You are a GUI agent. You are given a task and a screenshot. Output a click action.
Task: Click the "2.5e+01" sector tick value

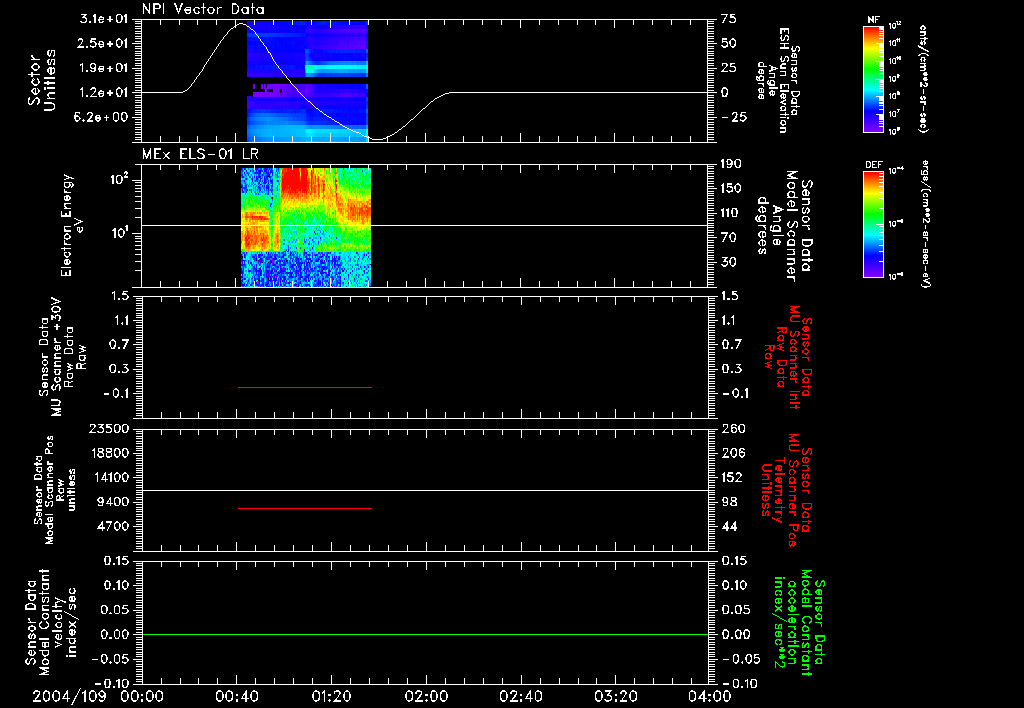pos(104,43)
